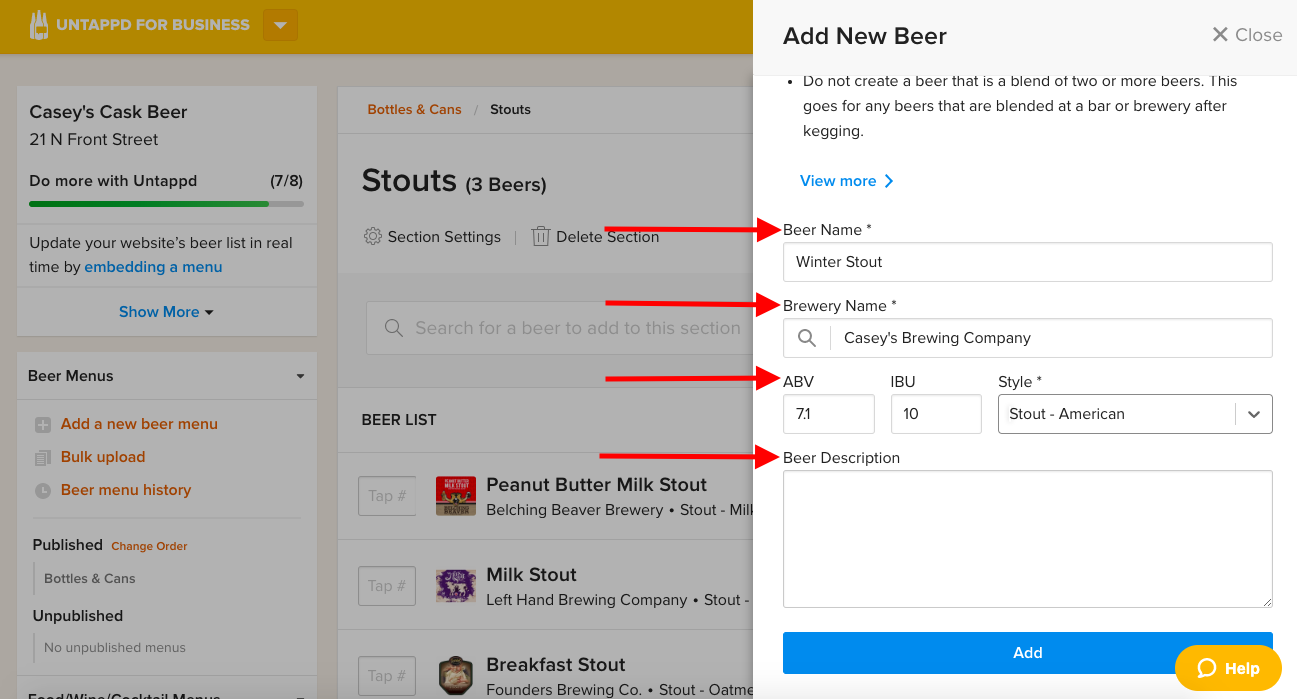The width and height of the screenshot is (1297, 699).
Task: Click the Left Hand Milk Stout label thumbnail
Action: pyautogui.click(x=456, y=586)
